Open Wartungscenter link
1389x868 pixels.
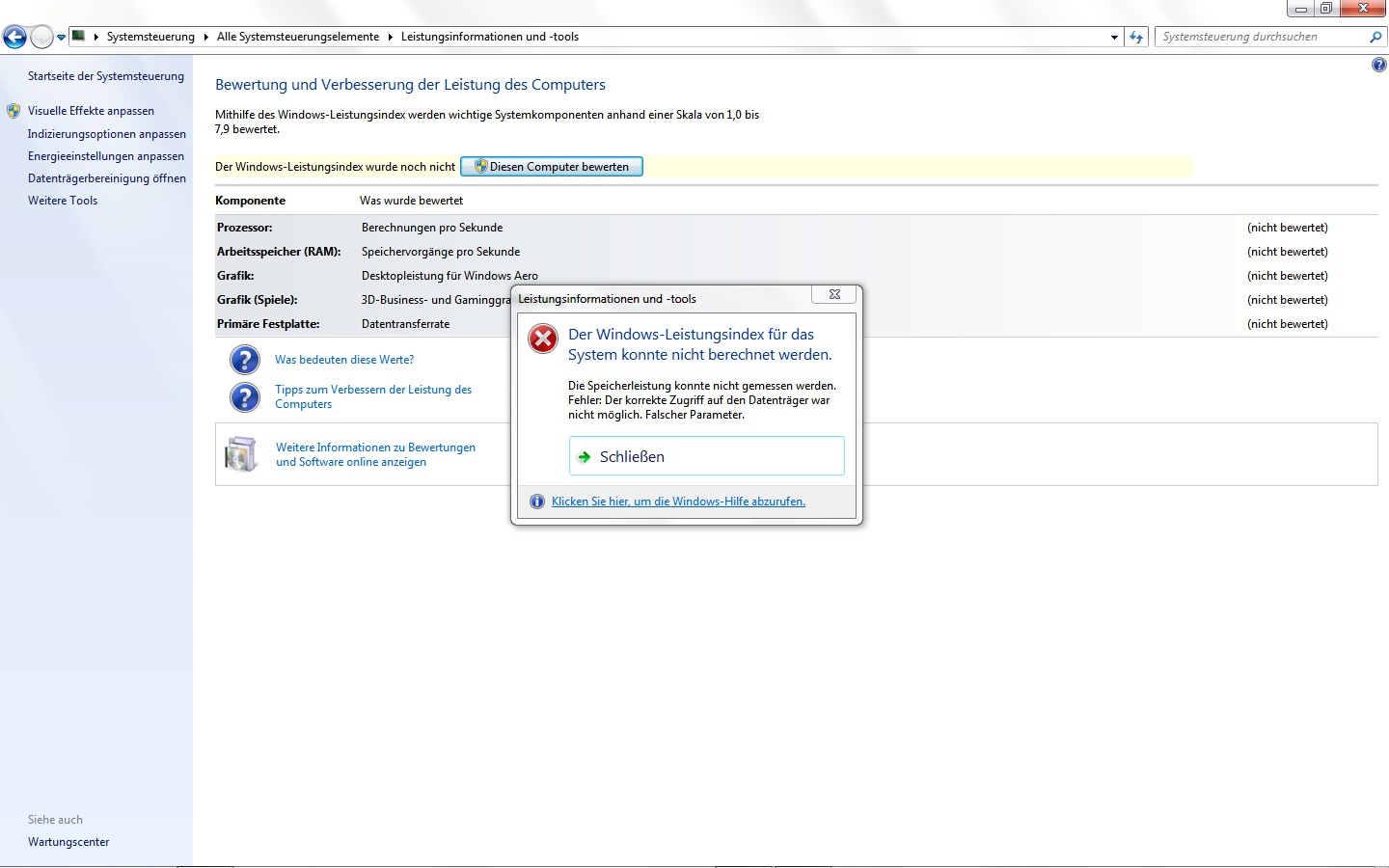click(68, 842)
